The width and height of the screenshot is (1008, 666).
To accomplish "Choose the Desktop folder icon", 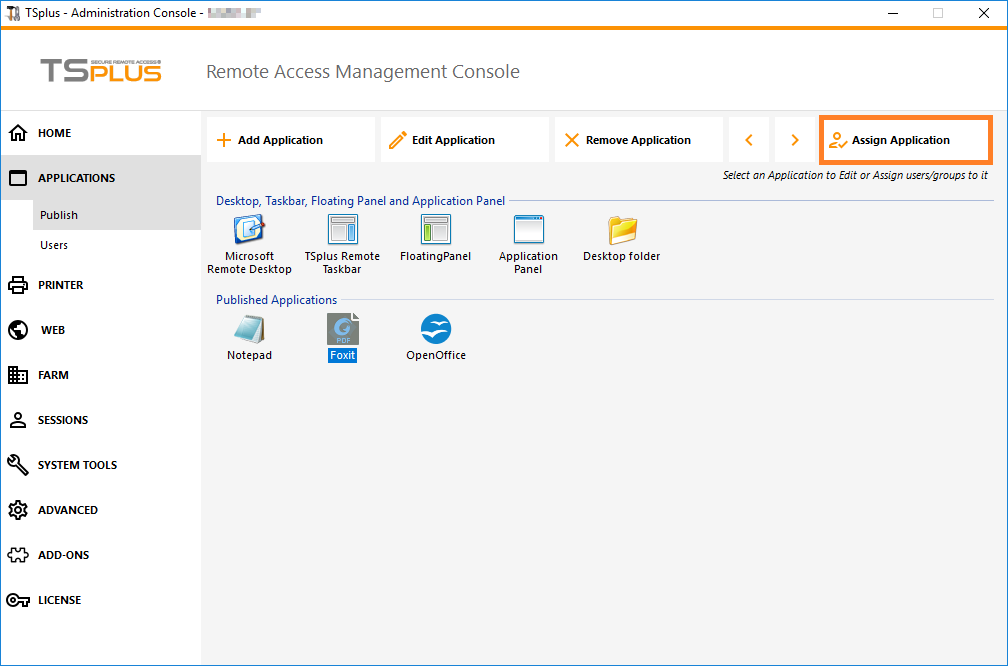I will [622, 231].
